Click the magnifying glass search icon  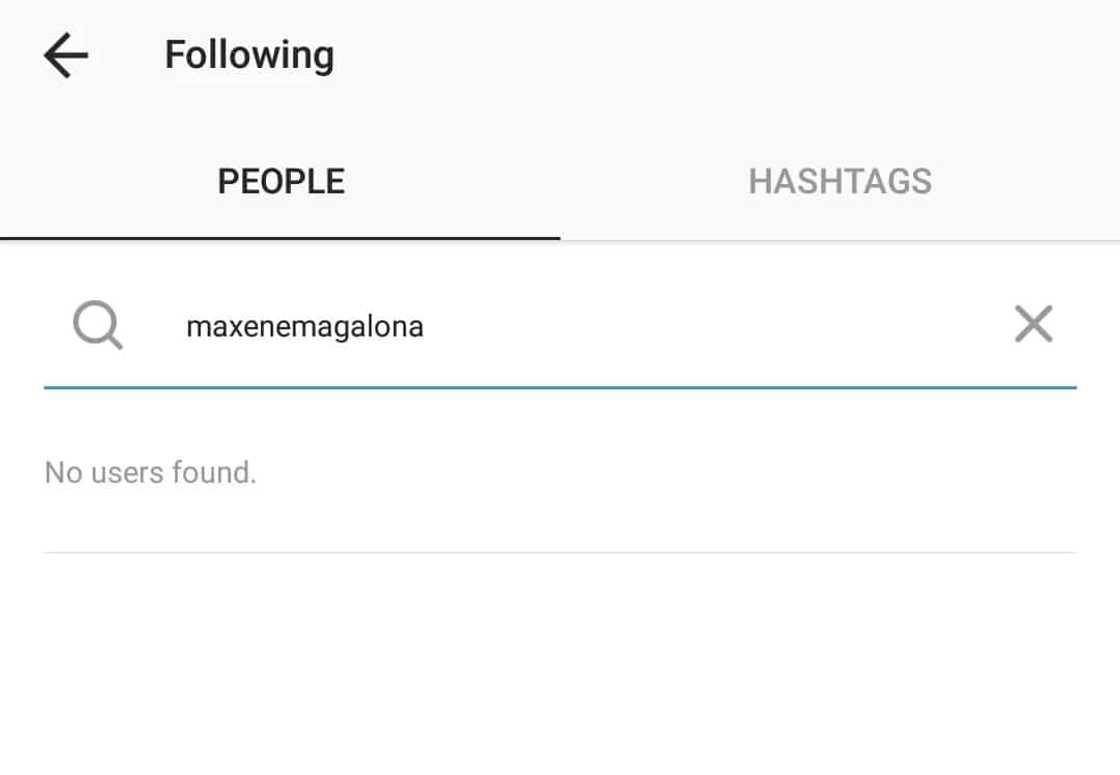[98, 326]
